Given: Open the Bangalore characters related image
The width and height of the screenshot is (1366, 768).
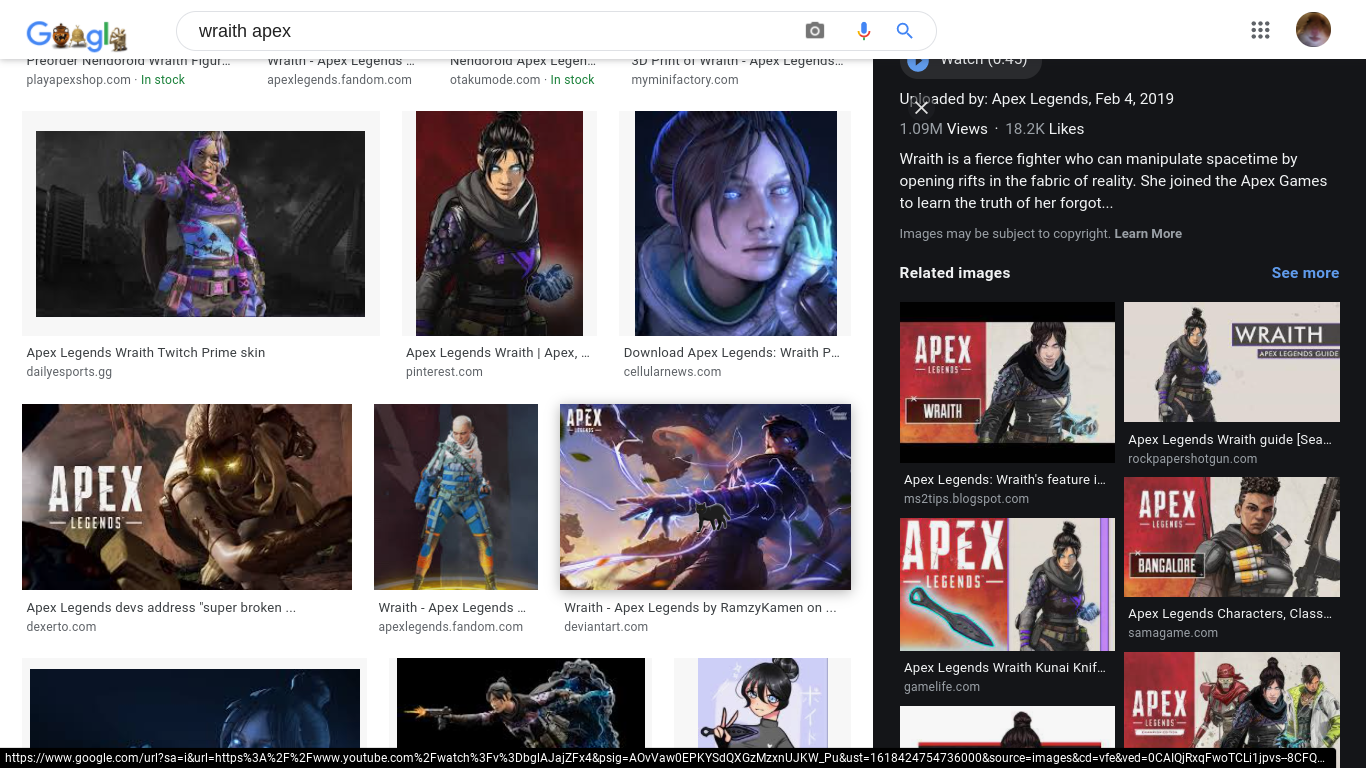Looking at the screenshot, I should [x=1232, y=537].
